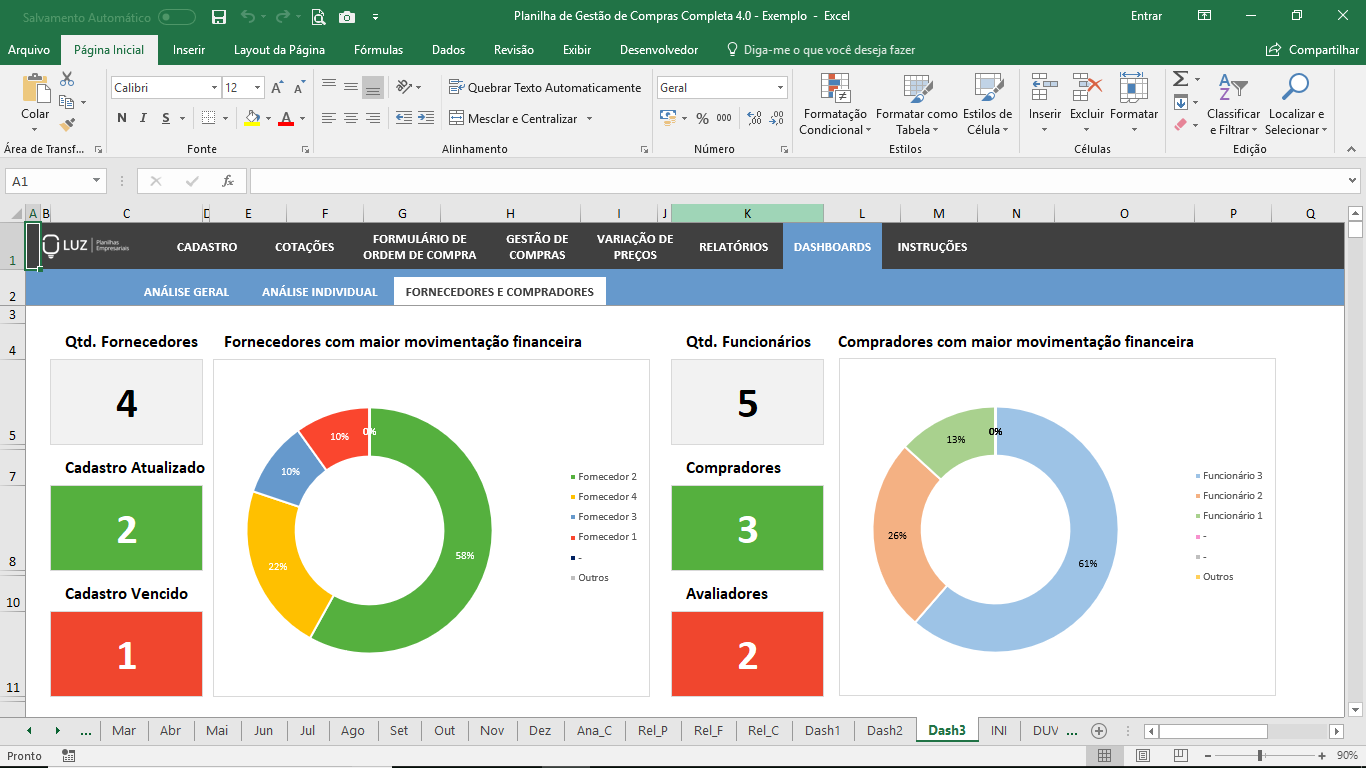This screenshot has width=1366, height=768.
Task: Toggle Bold (N) formatting
Action: click(x=122, y=118)
